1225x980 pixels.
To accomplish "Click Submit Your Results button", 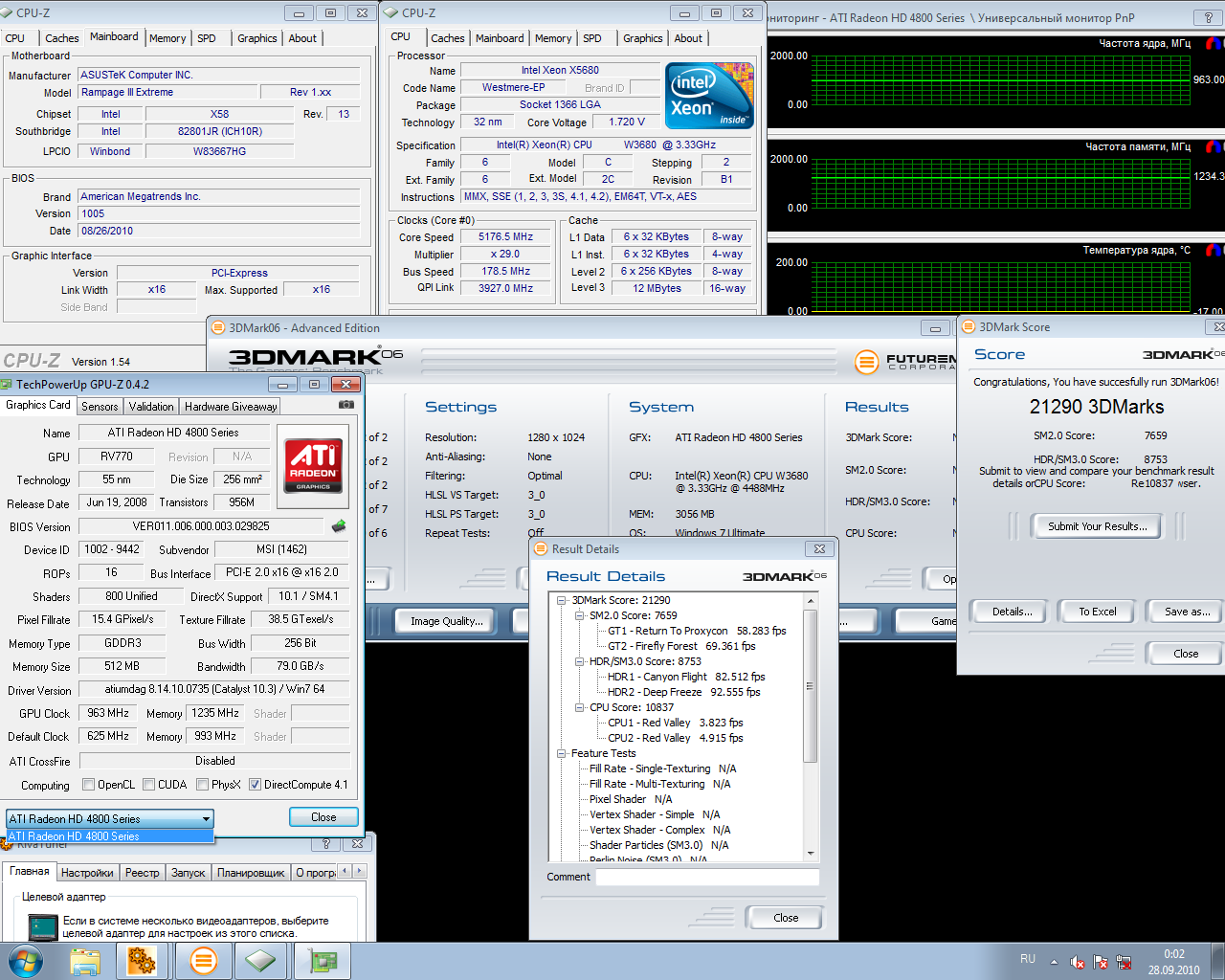I will (1097, 526).
